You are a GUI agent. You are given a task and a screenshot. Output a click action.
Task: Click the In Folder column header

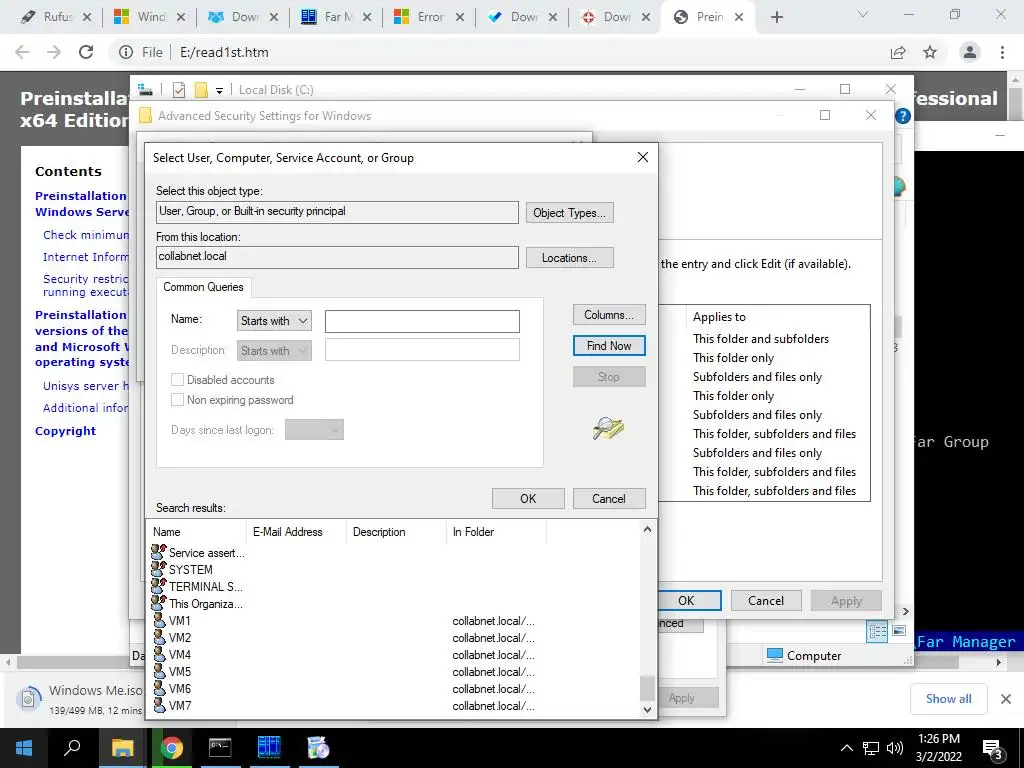[496, 532]
